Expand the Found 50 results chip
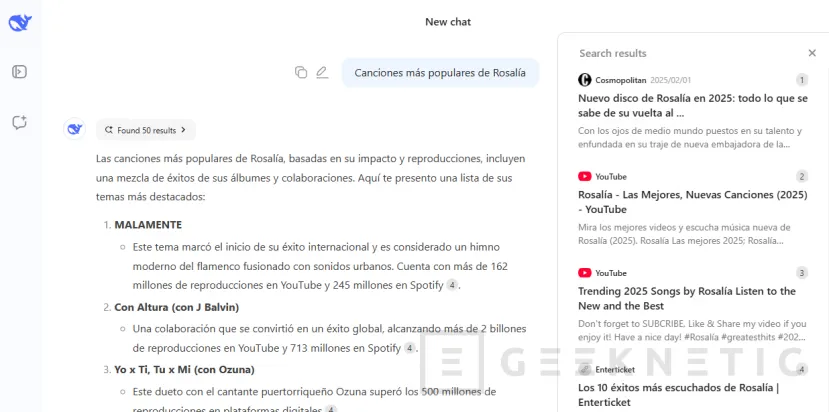829x412 pixels. [146, 130]
